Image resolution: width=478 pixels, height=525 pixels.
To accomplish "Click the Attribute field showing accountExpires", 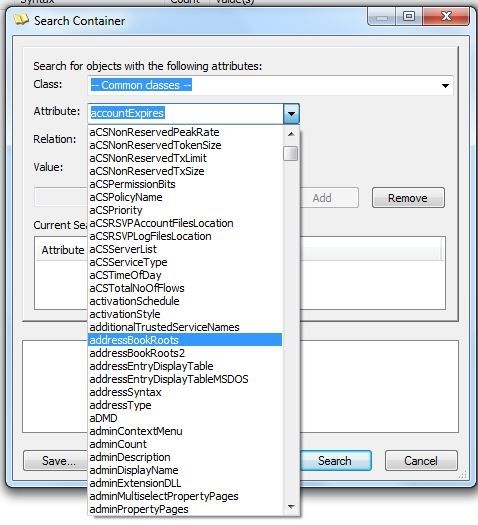I will [x=186, y=114].
